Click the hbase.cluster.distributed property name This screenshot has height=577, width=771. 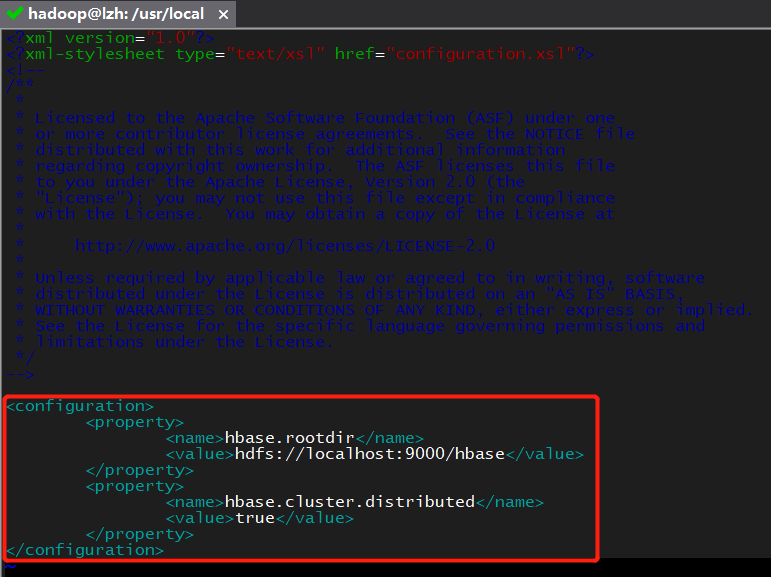(350, 502)
